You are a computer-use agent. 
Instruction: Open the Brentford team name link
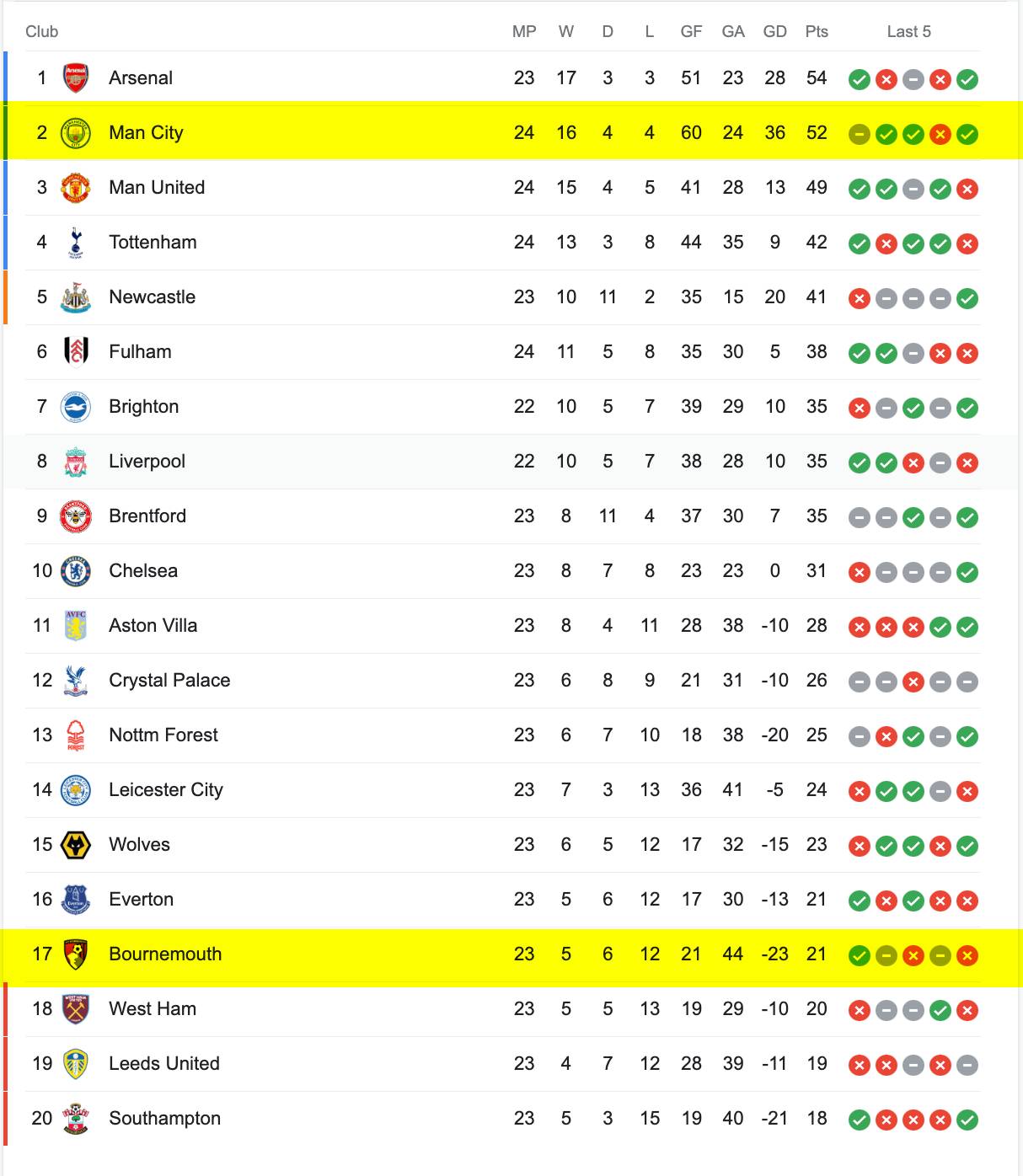coord(147,516)
